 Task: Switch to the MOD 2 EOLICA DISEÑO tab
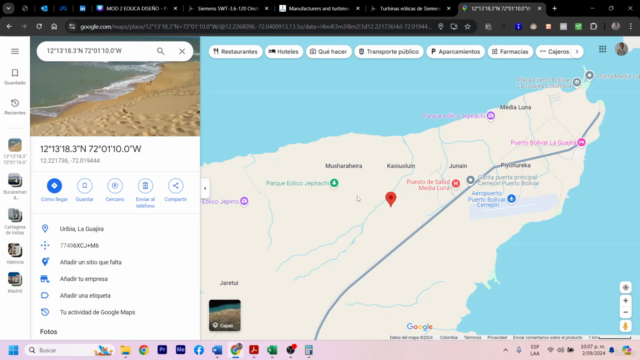tap(137, 8)
